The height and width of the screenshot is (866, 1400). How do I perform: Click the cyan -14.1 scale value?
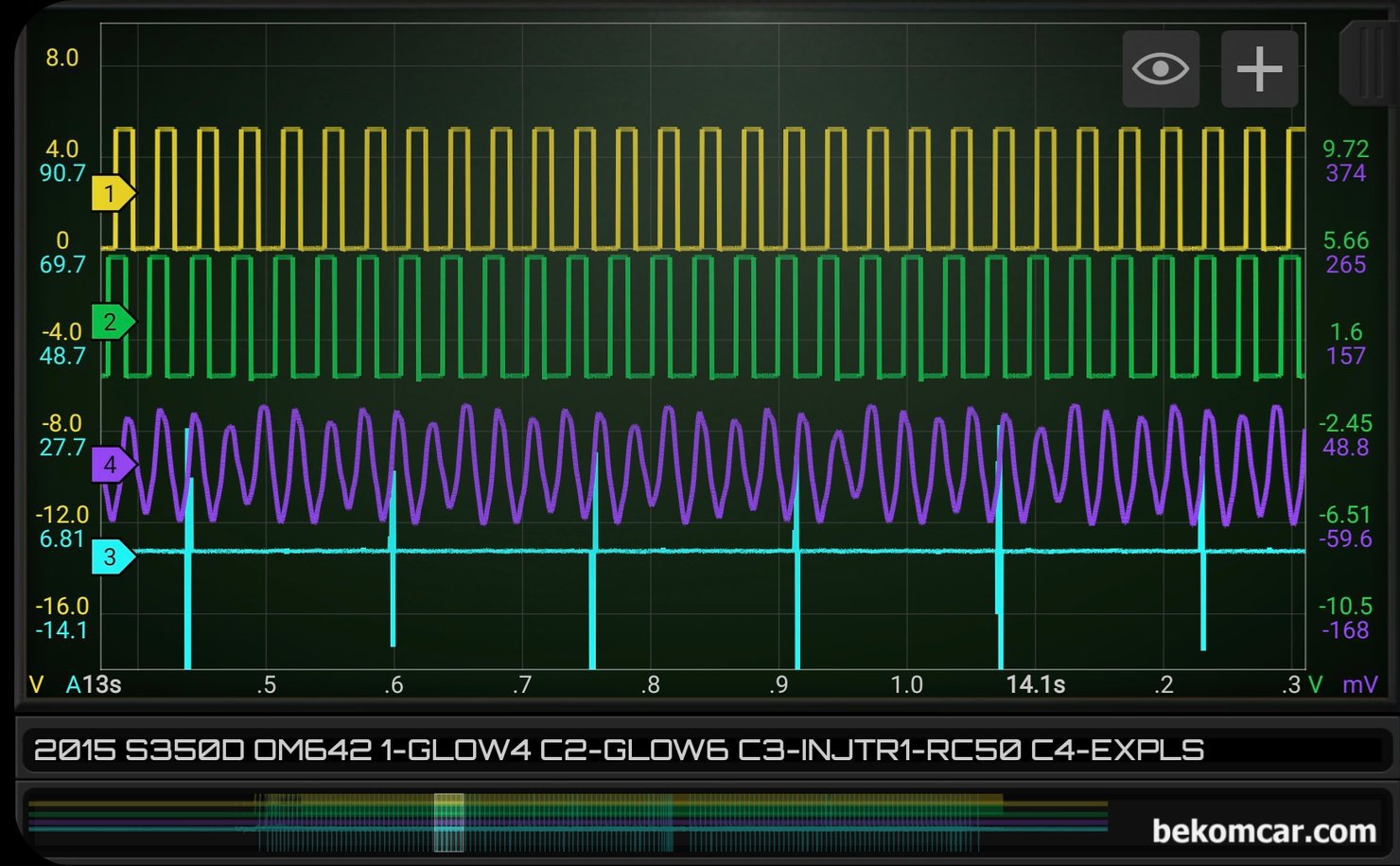(62, 630)
